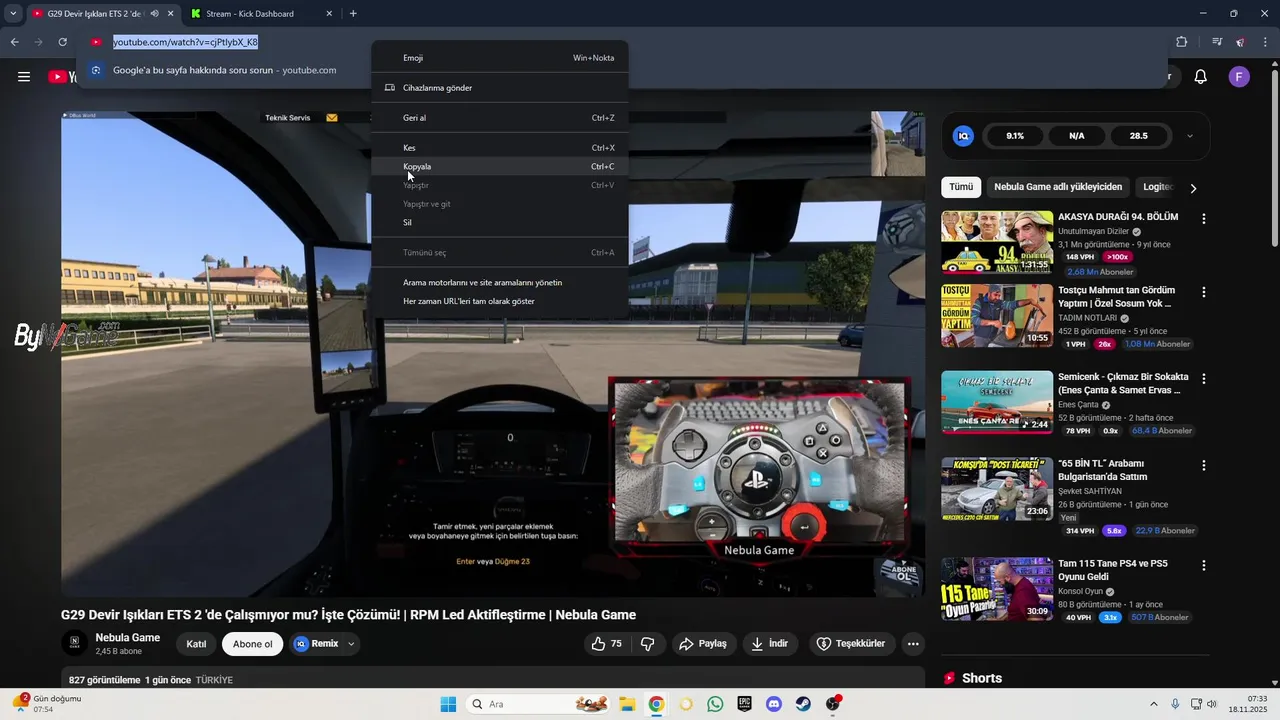Click the highlighted URL in the address bar
1280x720 pixels.
click(185, 42)
